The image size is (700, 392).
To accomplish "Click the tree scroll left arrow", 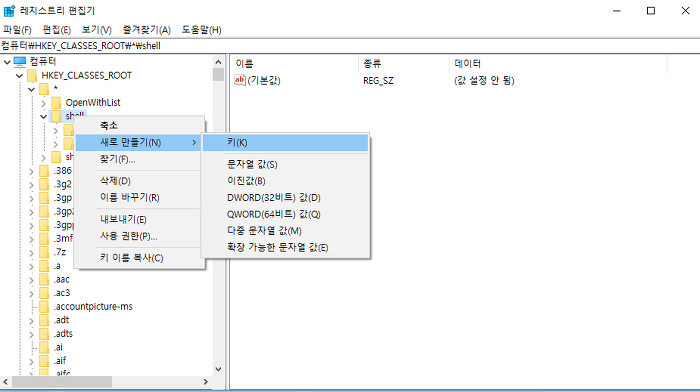I will click(5, 382).
